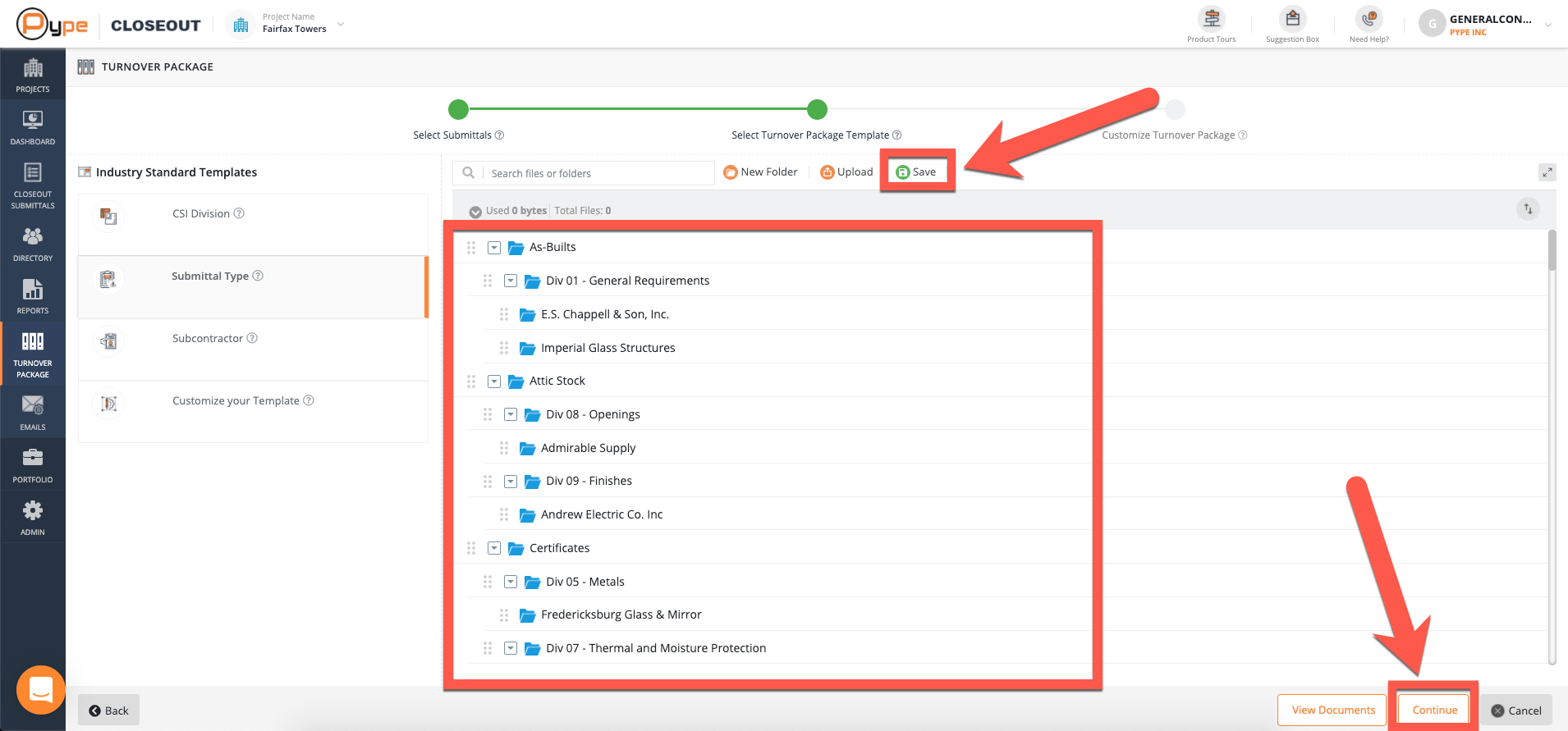
Task: Collapse Div 09 - Finishes folder
Action: click(x=511, y=481)
